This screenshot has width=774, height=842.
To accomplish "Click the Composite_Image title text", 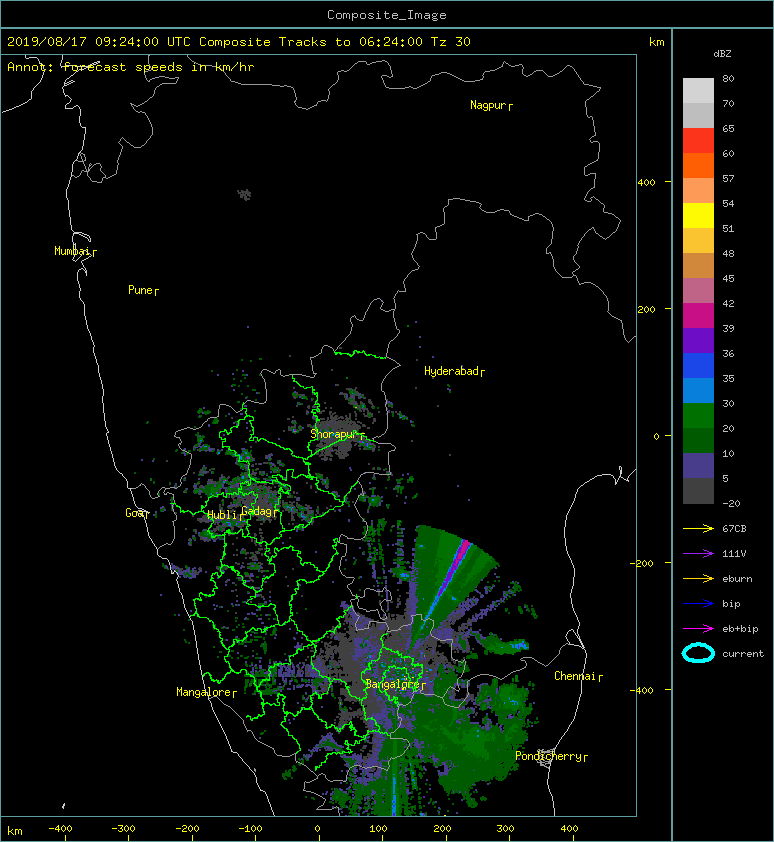I will click(387, 15).
